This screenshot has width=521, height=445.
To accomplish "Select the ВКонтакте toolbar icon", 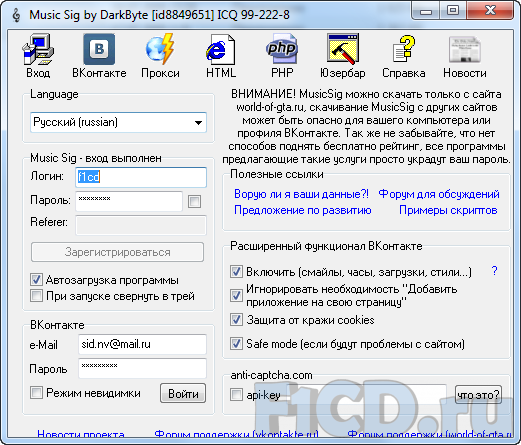I will click(x=99, y=55).
